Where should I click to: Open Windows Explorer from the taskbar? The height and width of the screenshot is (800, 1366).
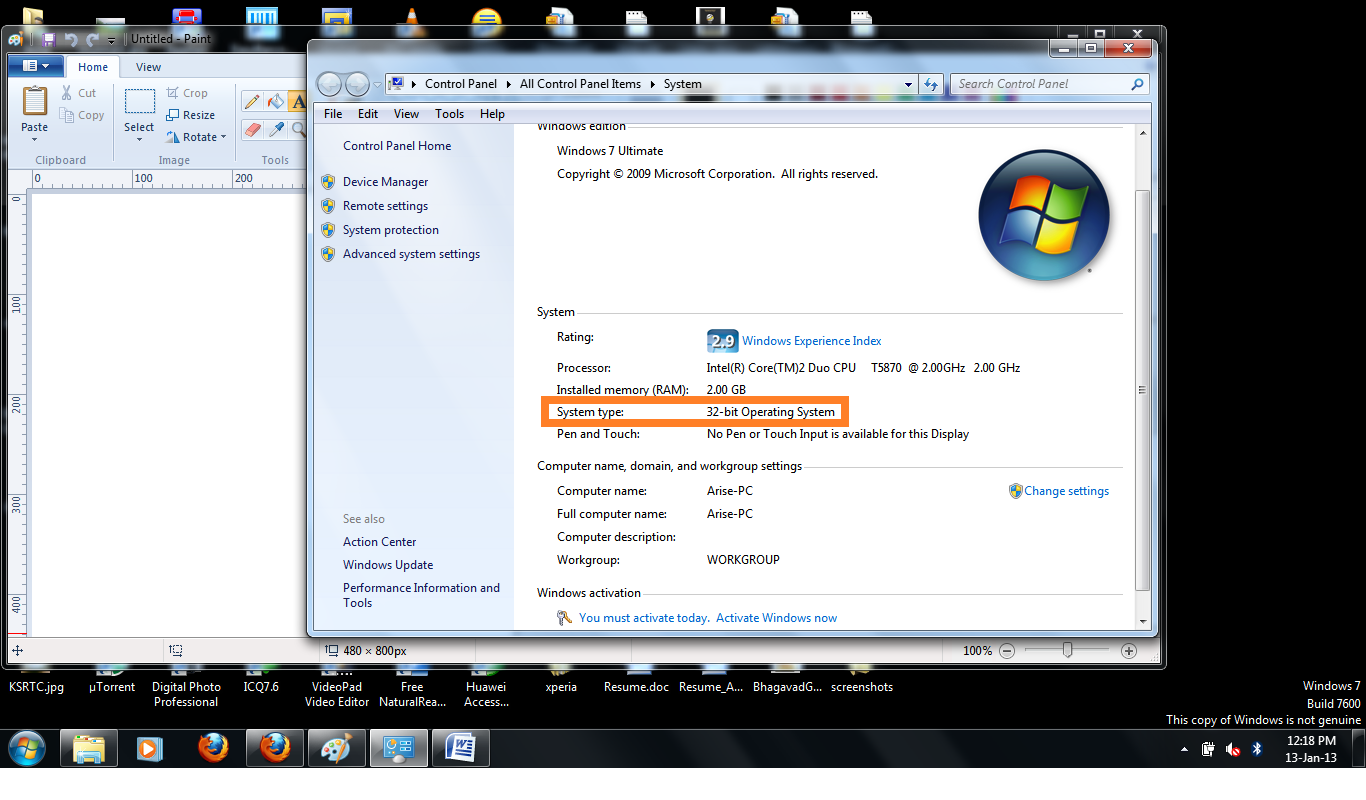point(89,748)
